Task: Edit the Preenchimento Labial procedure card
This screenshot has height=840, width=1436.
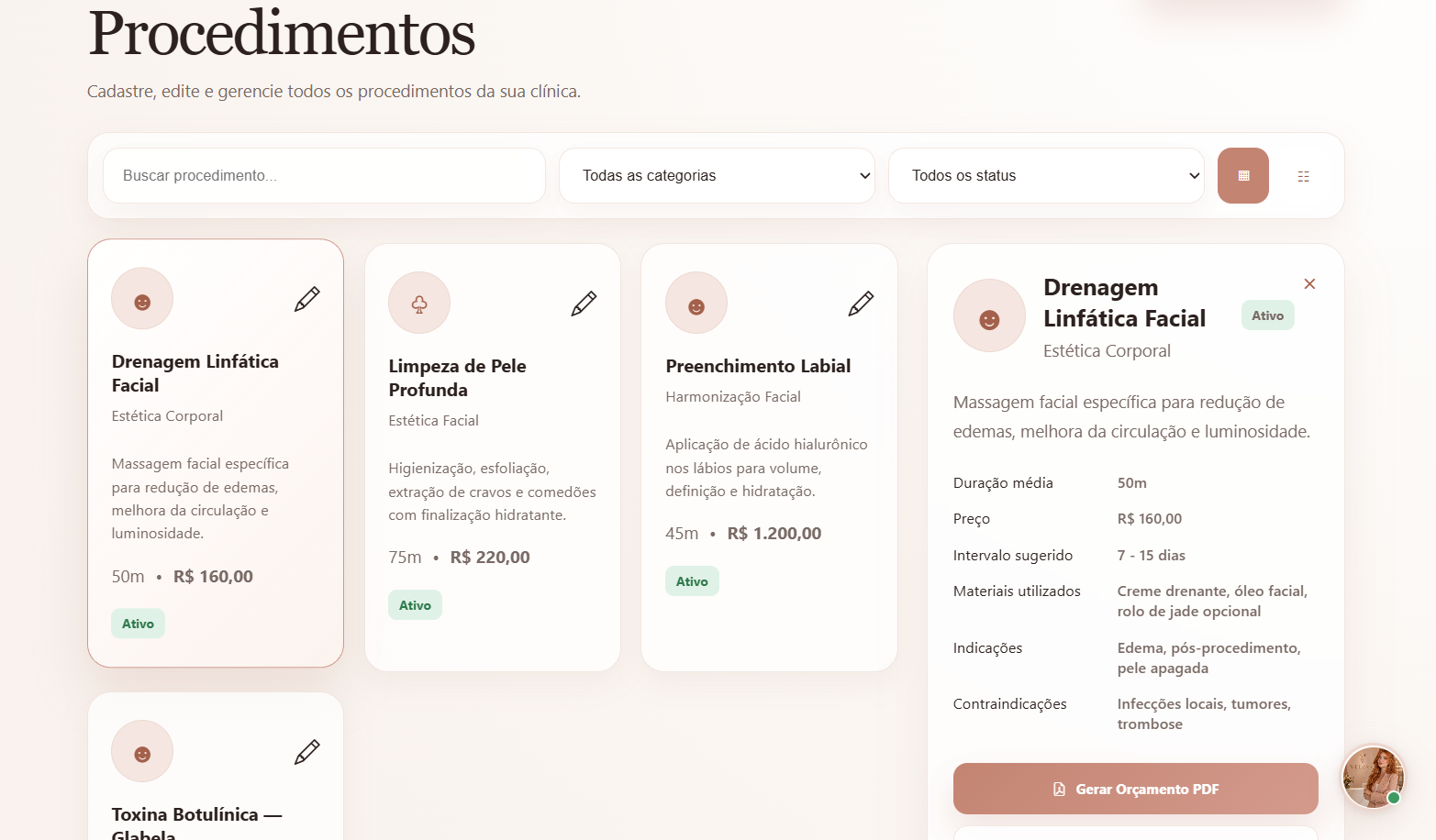Action: pyautogui.click(x=861, y=304)
